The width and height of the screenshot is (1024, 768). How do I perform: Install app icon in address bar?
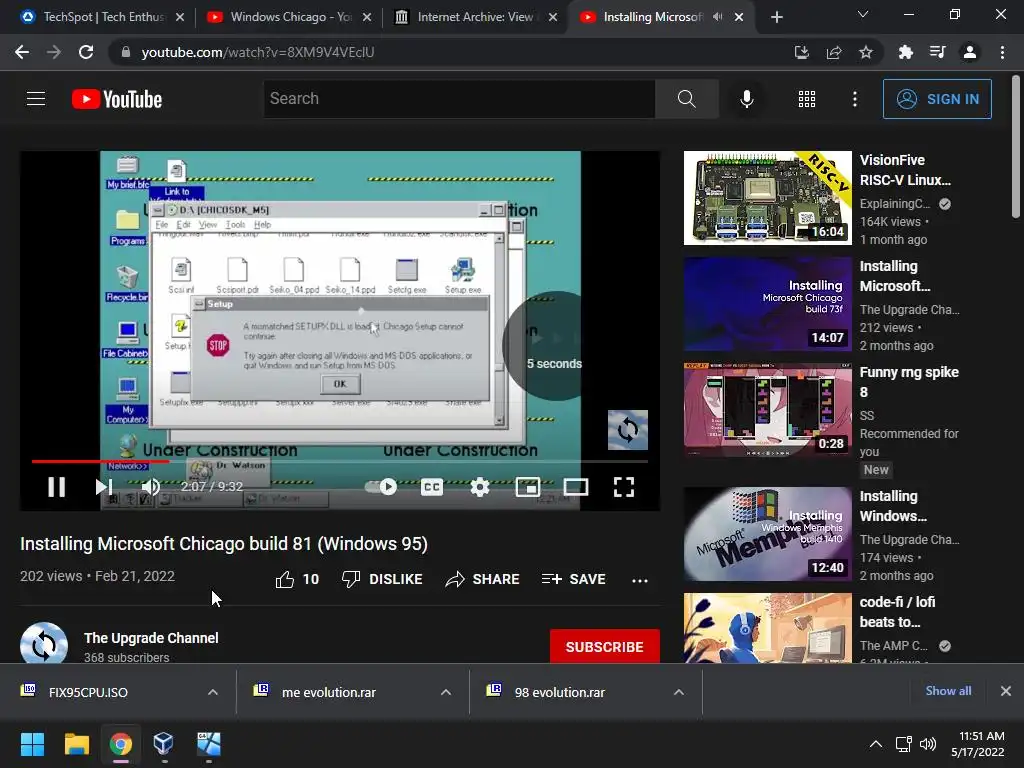(x=801, y=52)
